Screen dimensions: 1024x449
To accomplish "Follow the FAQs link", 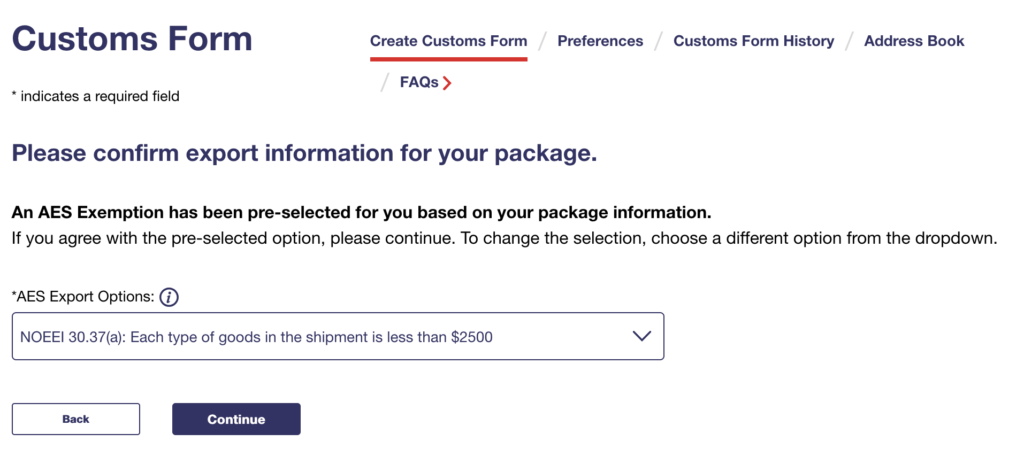I will coord(419,83).
